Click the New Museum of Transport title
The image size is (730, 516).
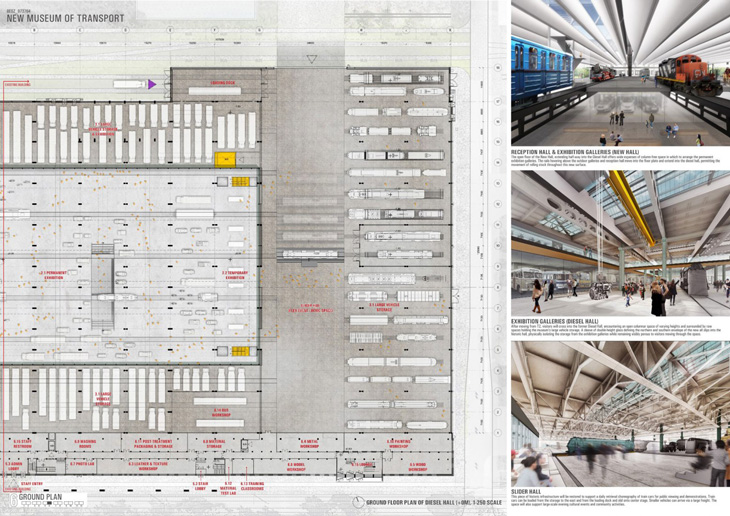(x=65, y=18)
